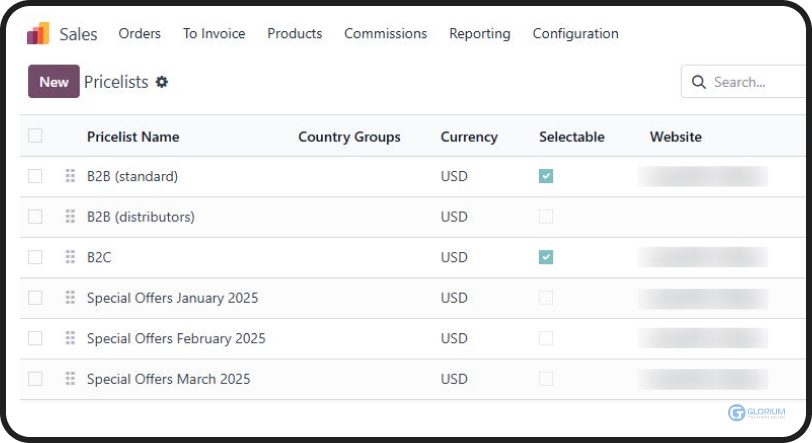Expand the Products dropdown menu

(294, 33)
